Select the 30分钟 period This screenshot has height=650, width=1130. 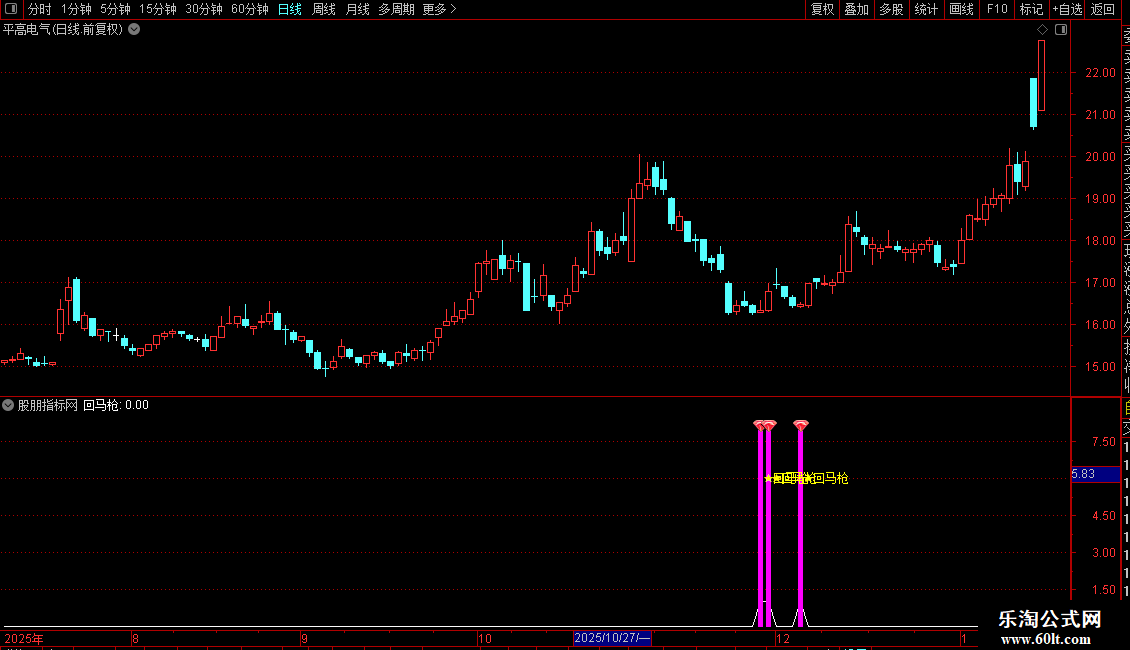pos(203,9)
